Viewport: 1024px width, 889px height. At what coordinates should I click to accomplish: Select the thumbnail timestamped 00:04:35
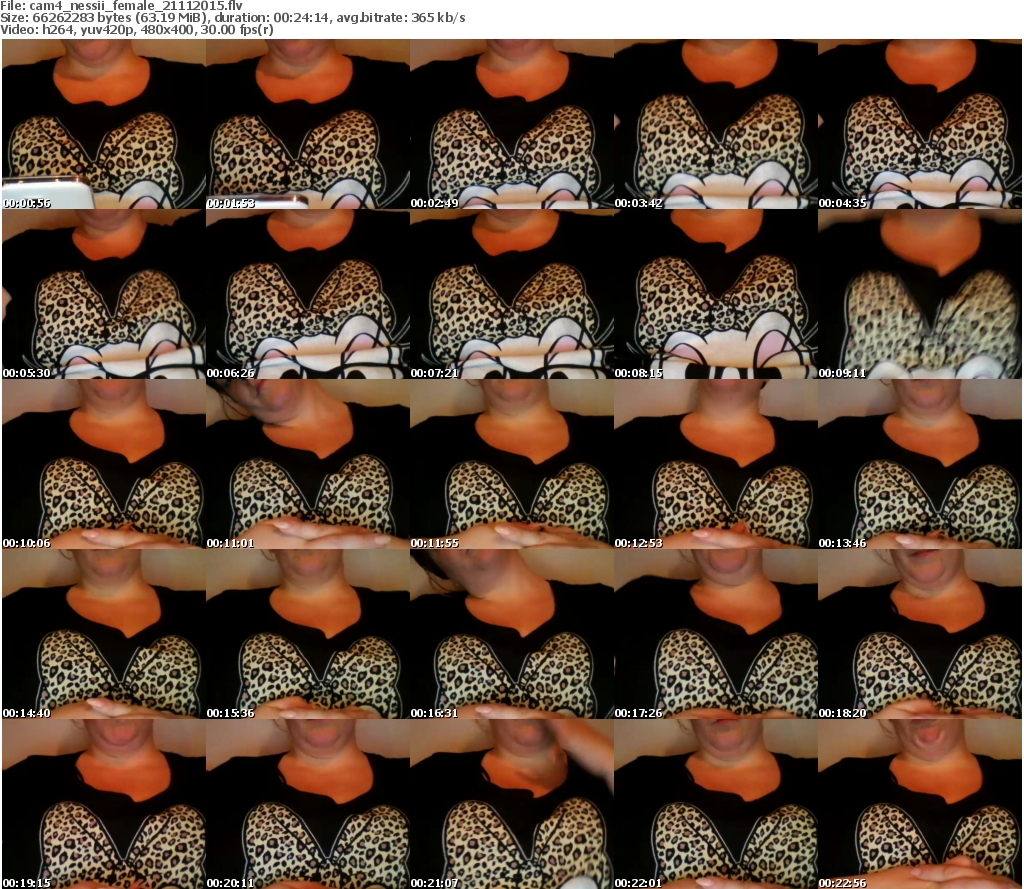pyautogui.click(x=920, y=124)
